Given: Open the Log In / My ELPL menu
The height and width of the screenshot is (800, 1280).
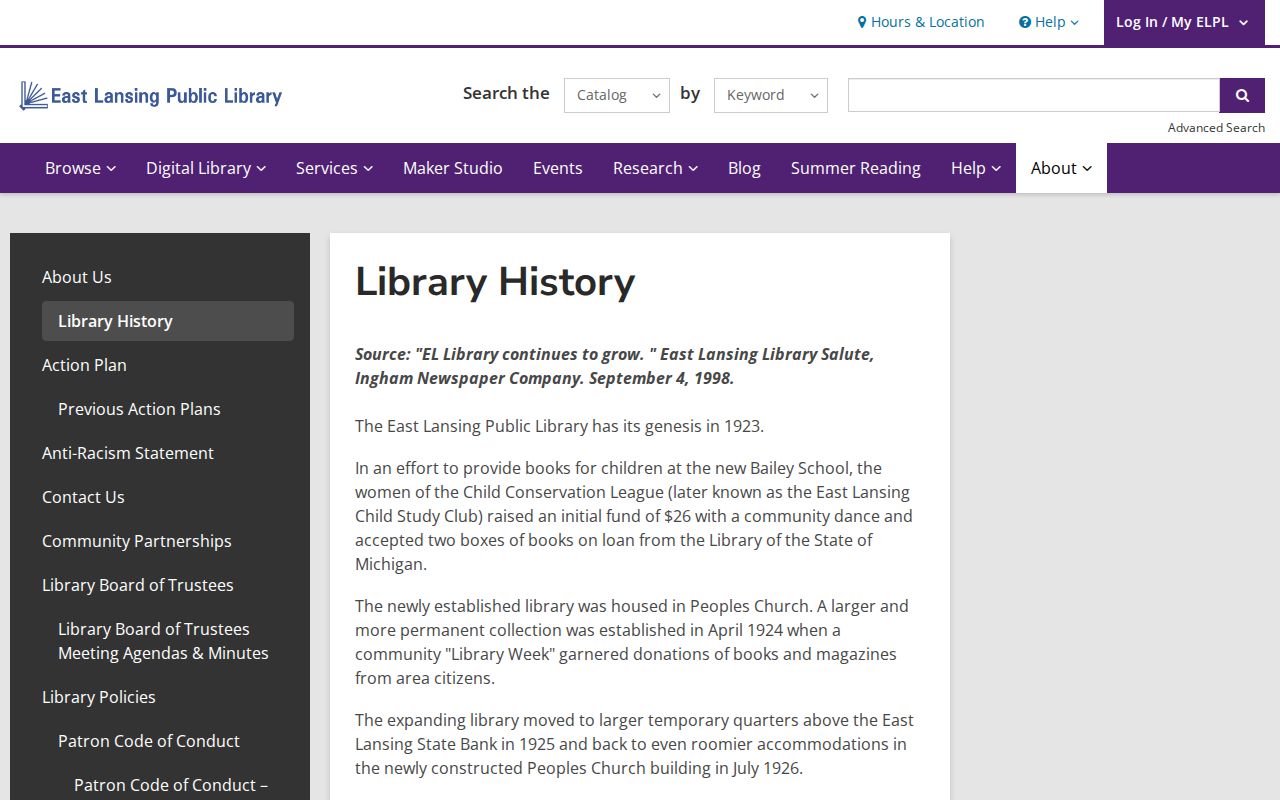Looking at the screenshot, I should coord(1183,22).
